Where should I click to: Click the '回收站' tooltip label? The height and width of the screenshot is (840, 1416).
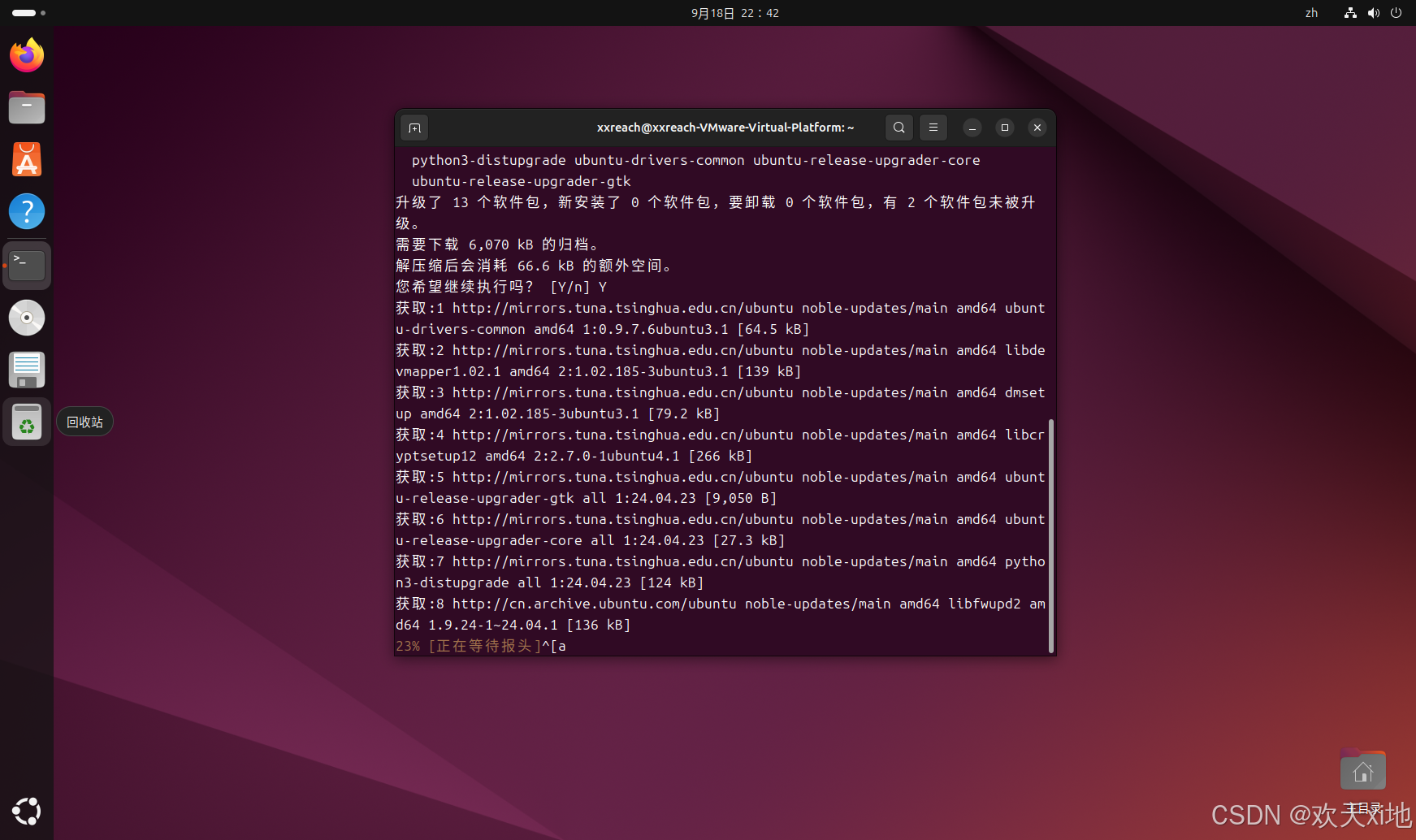point(84,422)
